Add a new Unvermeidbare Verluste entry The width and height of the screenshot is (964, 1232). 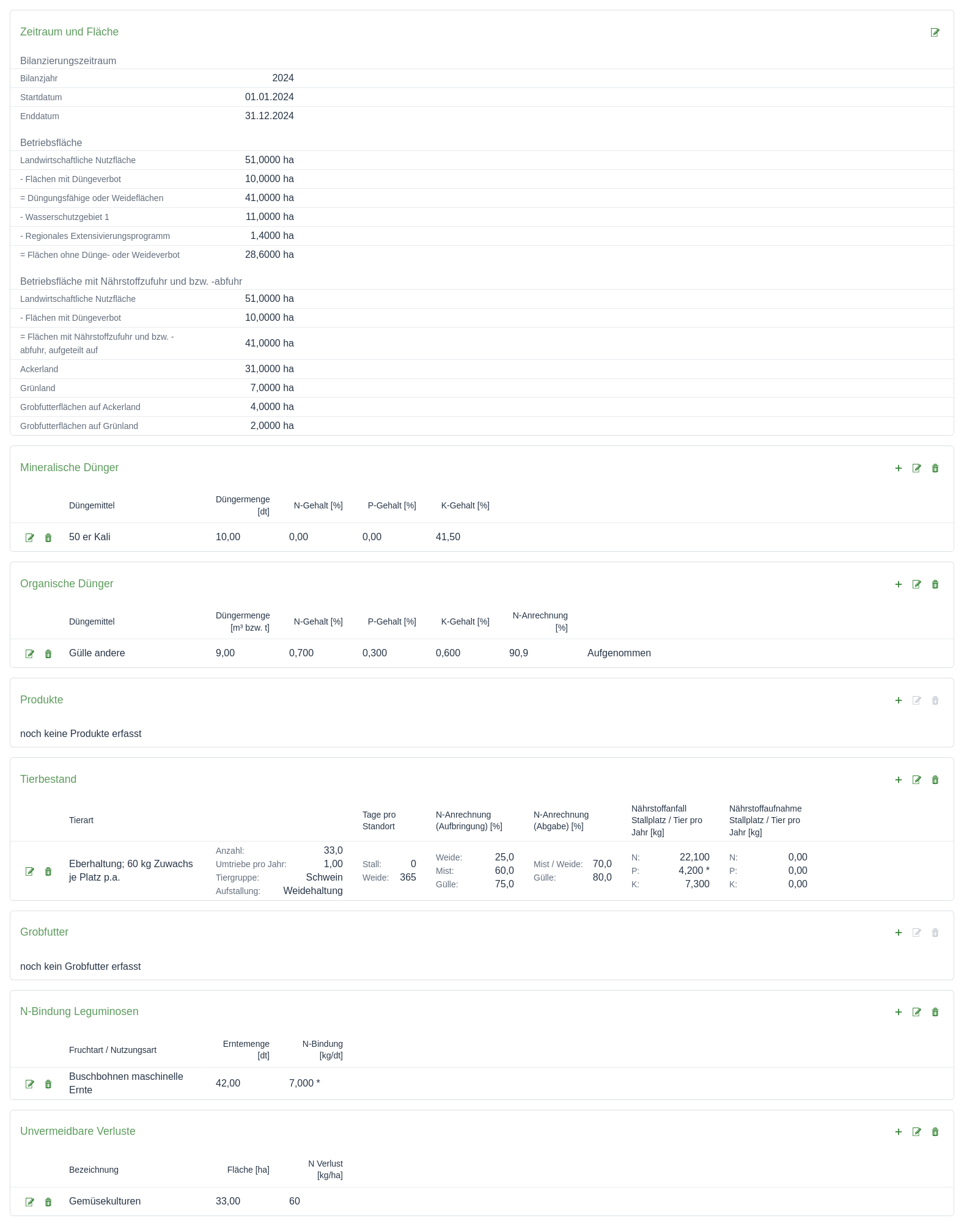[x=898, y=1132]
